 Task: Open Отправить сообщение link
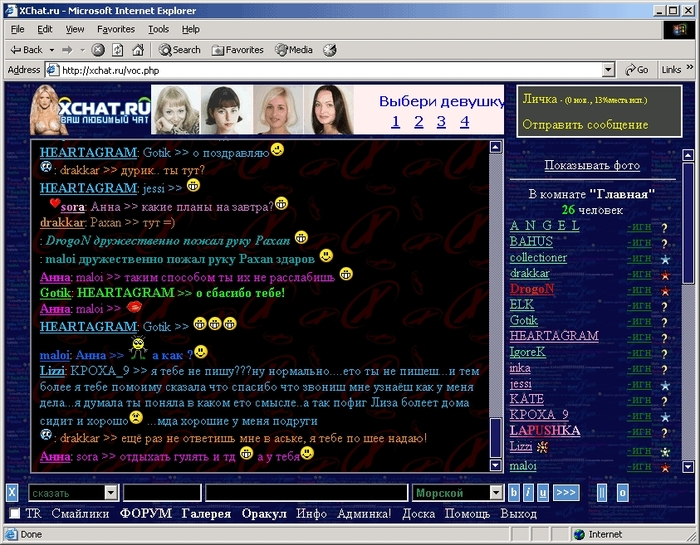[x=585, y=125]
